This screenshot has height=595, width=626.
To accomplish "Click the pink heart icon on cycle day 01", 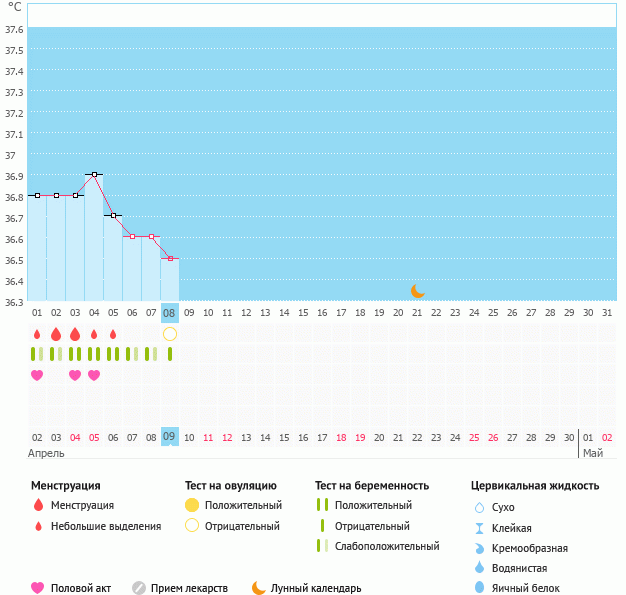I will pyautogui.click(x=37, y=375).
